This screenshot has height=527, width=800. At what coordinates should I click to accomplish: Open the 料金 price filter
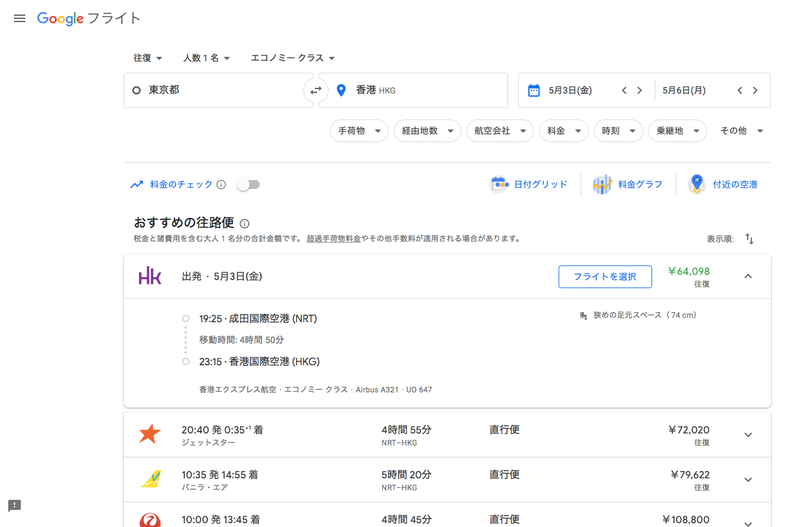(564, 131)
